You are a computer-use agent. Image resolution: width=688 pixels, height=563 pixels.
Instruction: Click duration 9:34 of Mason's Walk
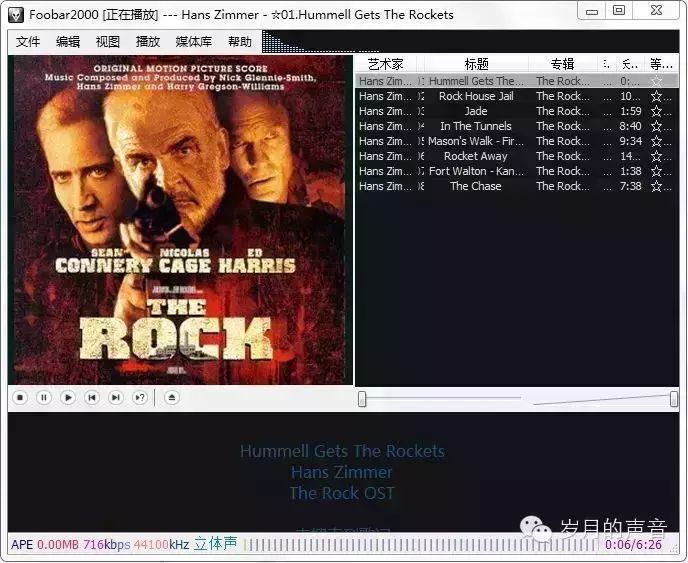pyautogui.click(x=631, y=141)
